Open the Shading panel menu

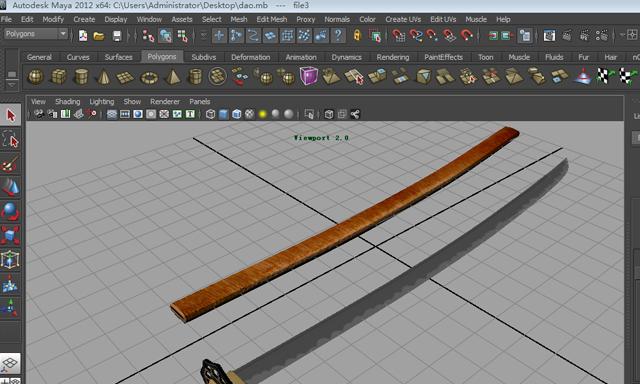click(68, 102)
